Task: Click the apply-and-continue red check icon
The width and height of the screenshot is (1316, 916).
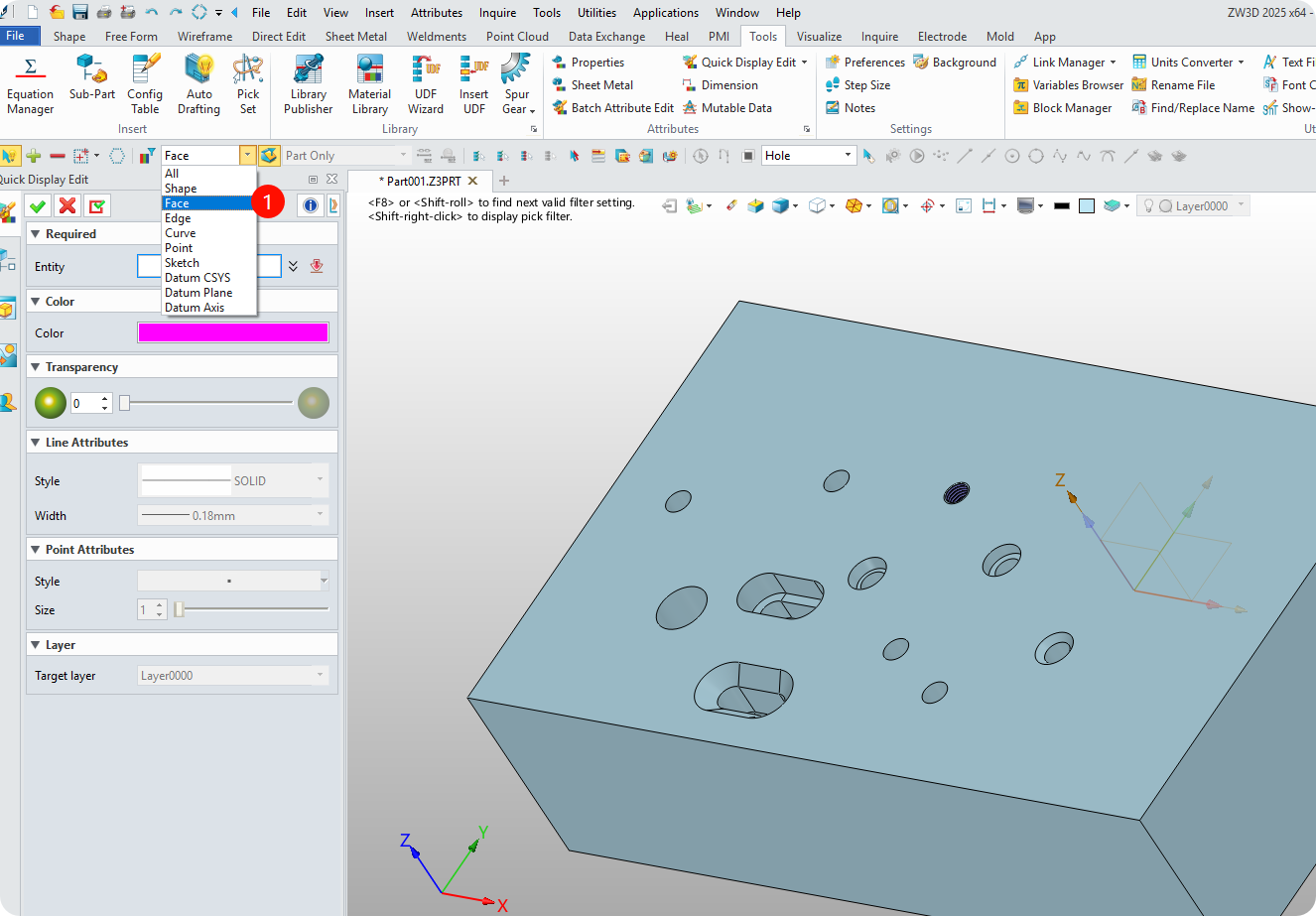Action: click(97, 205)
